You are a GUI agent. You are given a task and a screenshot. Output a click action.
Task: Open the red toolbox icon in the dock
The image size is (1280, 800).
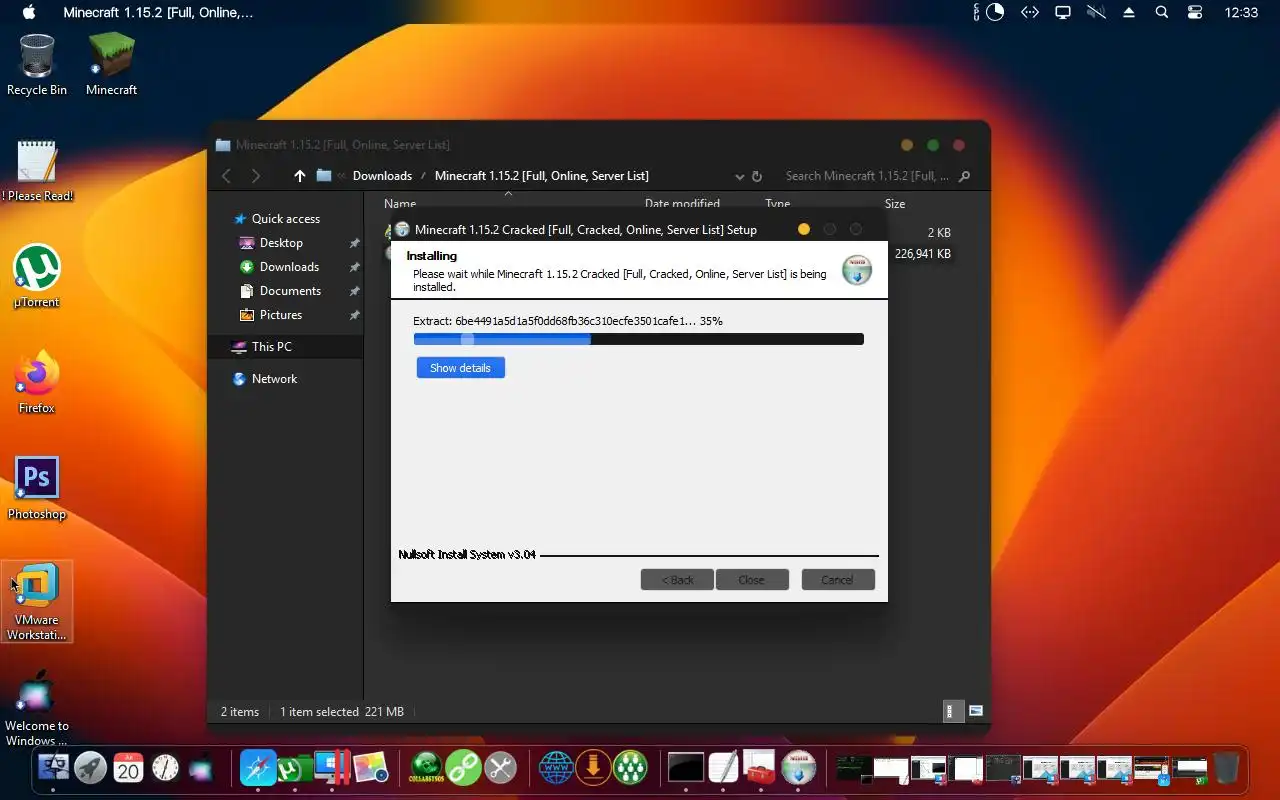[760, 768]
